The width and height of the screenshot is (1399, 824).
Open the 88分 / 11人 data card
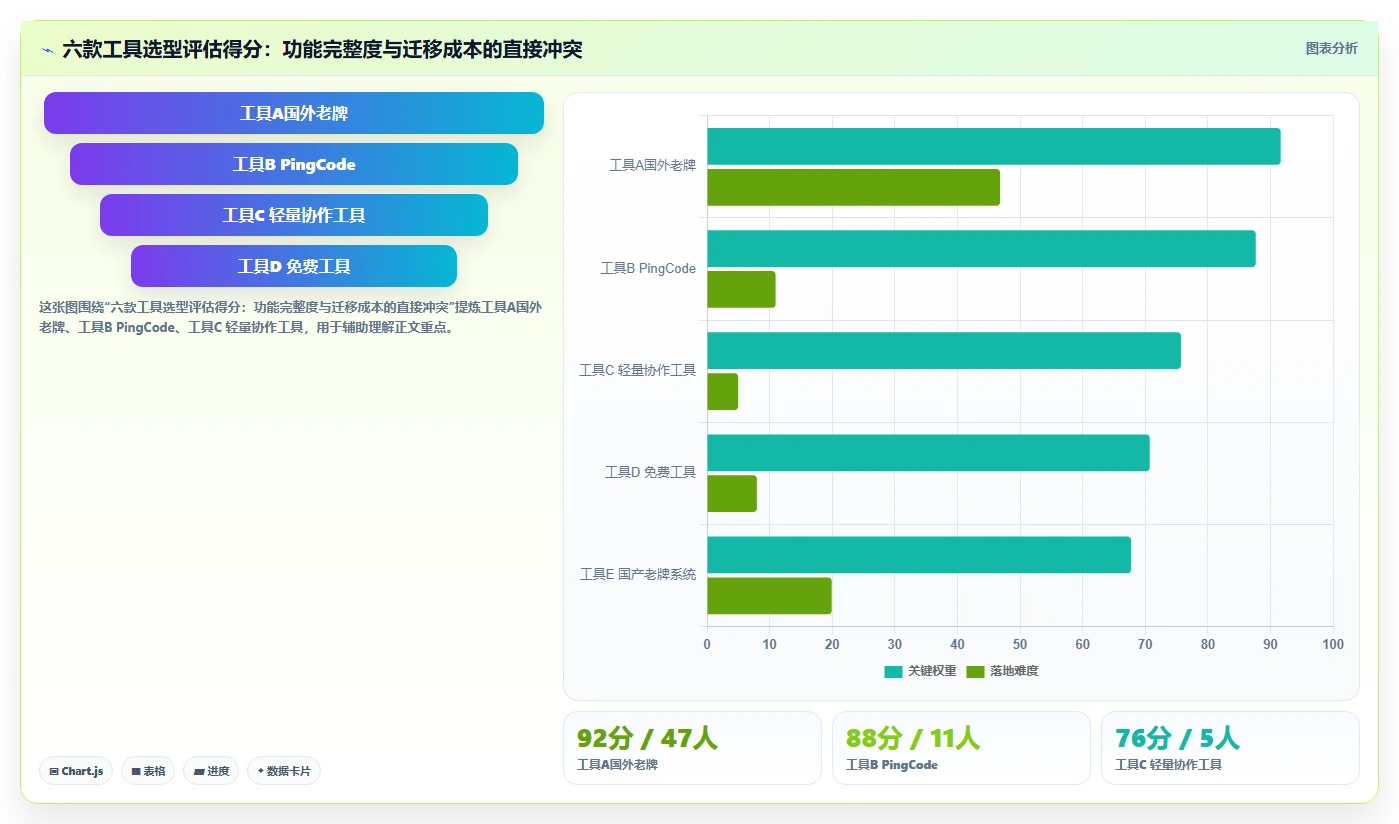pyautogui.click(x=961, y=748)
